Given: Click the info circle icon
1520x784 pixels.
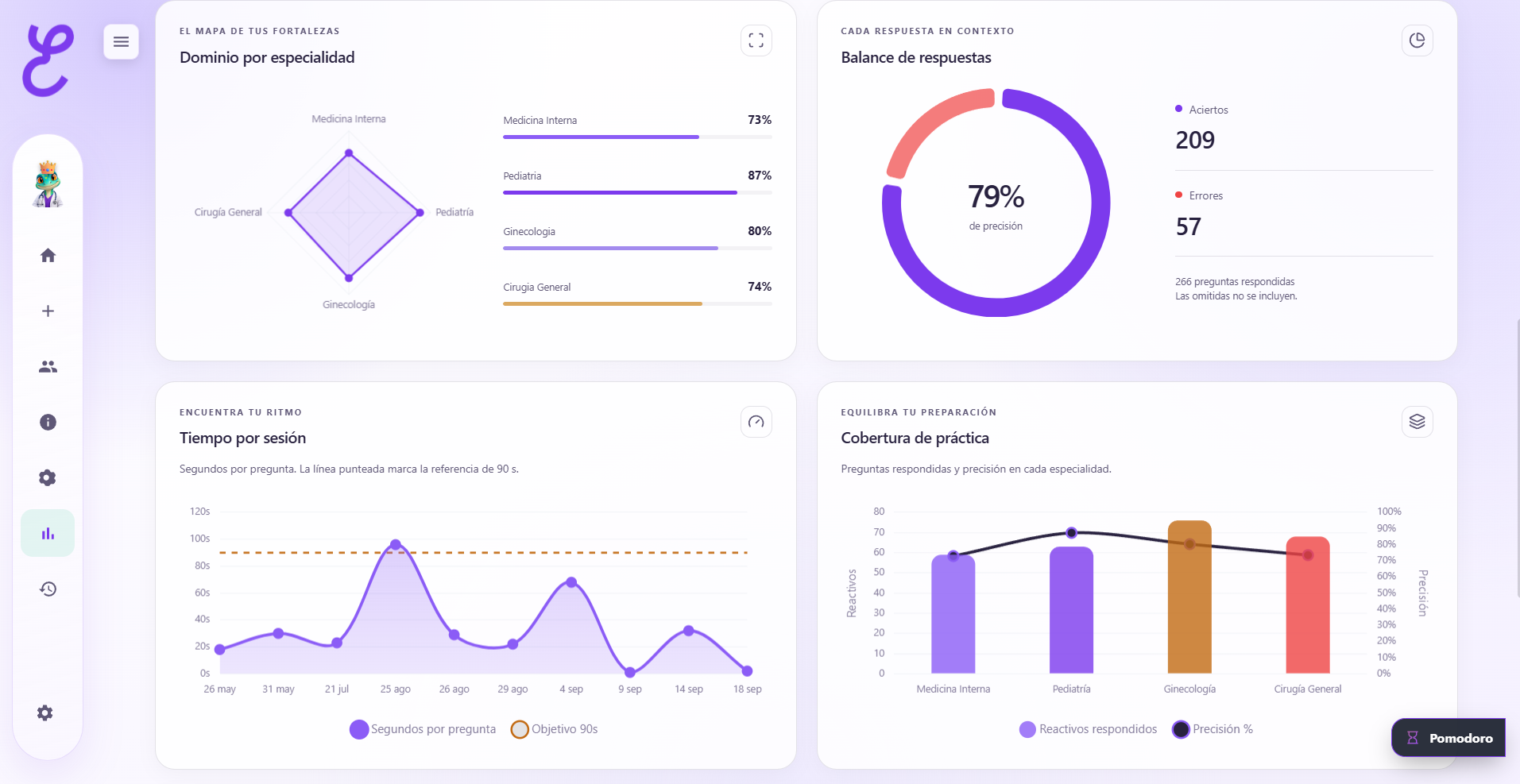Looking at the screenshot, I should 48,422.
